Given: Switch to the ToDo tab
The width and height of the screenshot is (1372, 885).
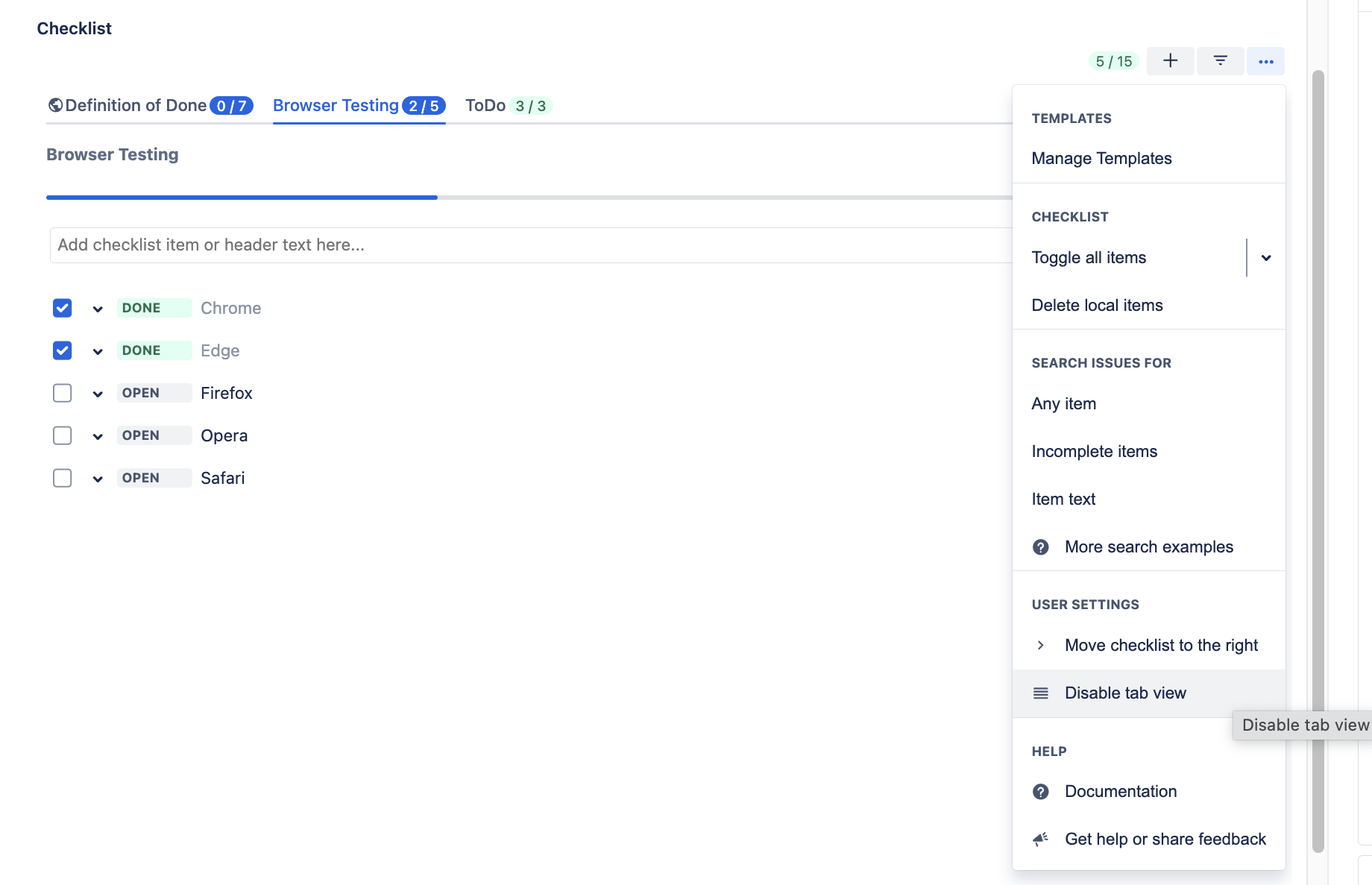Looking at the screenshot, I should pos(508,106).
